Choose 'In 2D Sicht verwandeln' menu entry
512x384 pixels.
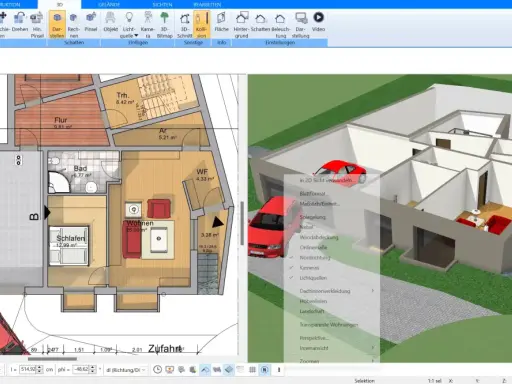(327, 180)
